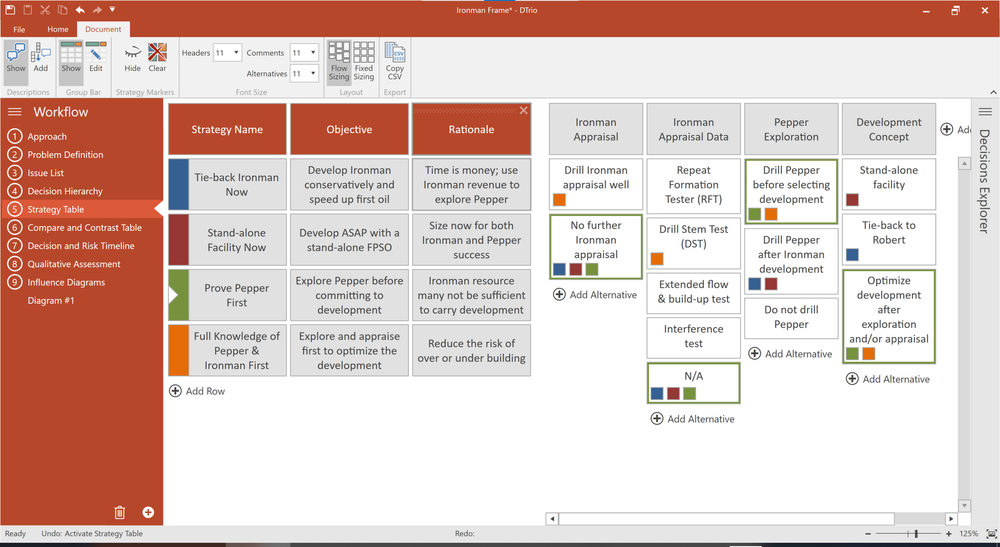Screen dimensions: 1000x547
Task: Open Decision and Risk Timeline step
Action: pos(80,245)
